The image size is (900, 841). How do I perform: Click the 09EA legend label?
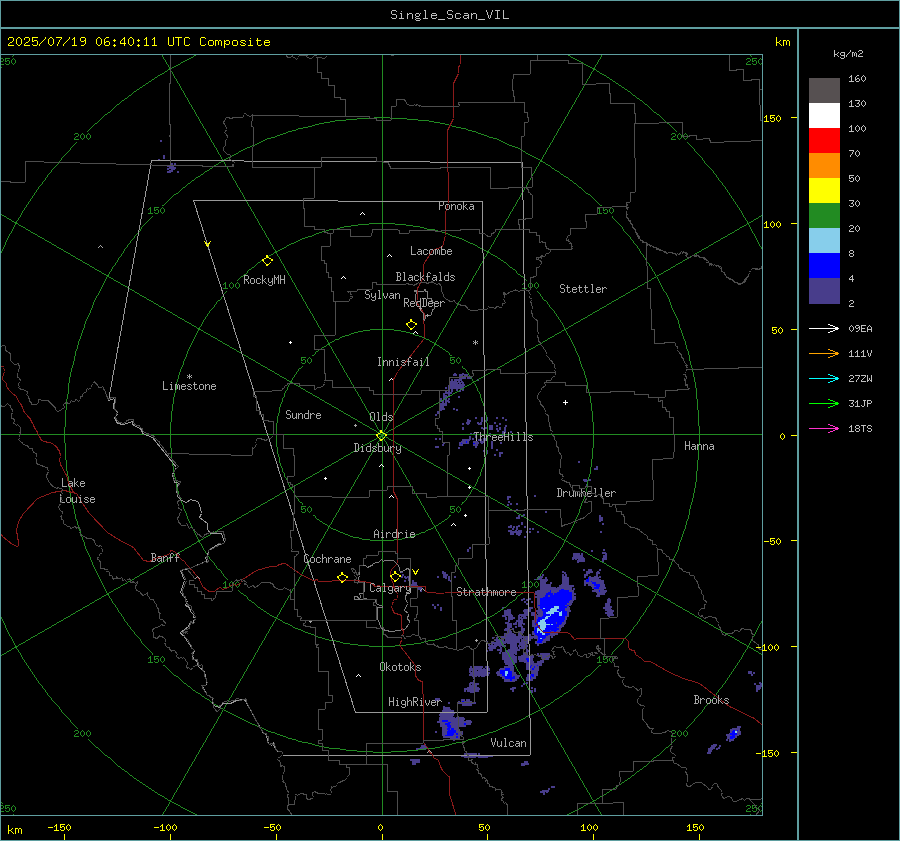[860, 329]
